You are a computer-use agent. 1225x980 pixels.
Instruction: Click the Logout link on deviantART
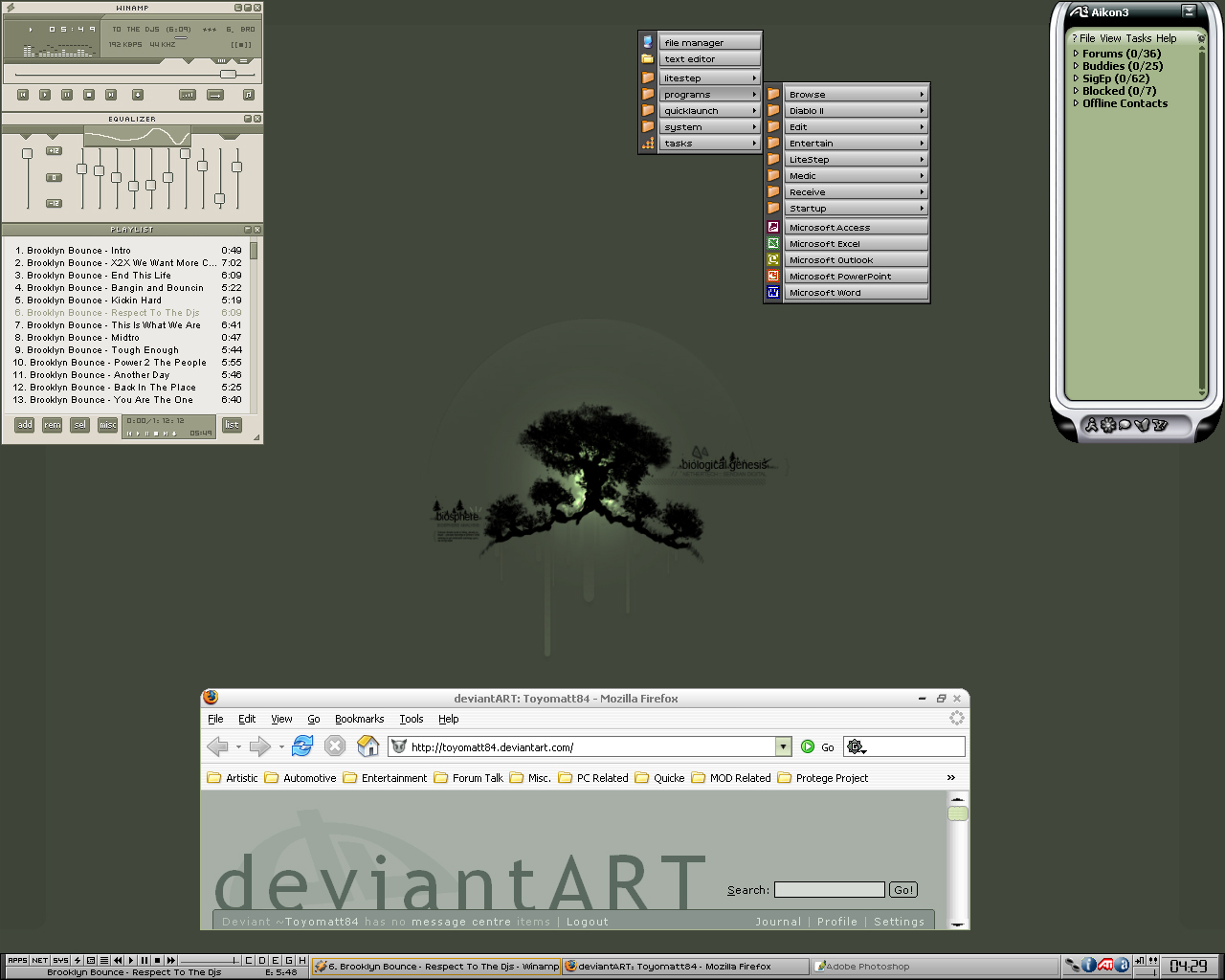coord(588,922)
